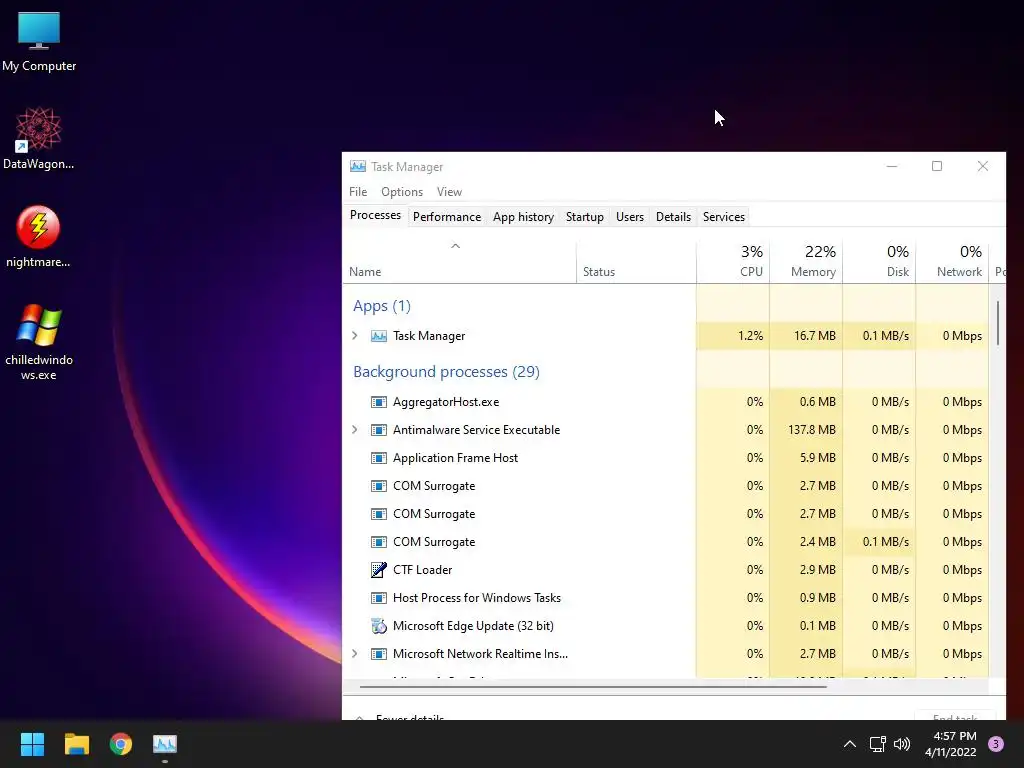
Task: Switch to the Details tab
Action: (x=673, y=217)
